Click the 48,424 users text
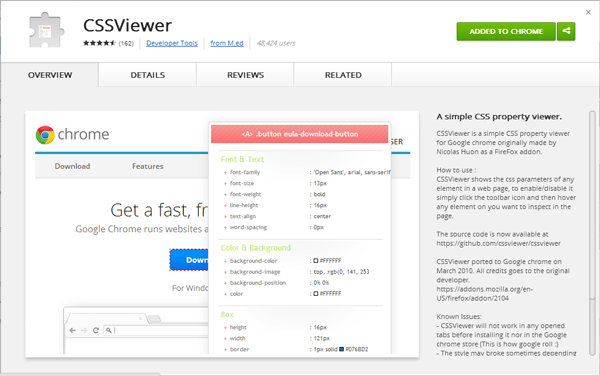 click(276, 43)
